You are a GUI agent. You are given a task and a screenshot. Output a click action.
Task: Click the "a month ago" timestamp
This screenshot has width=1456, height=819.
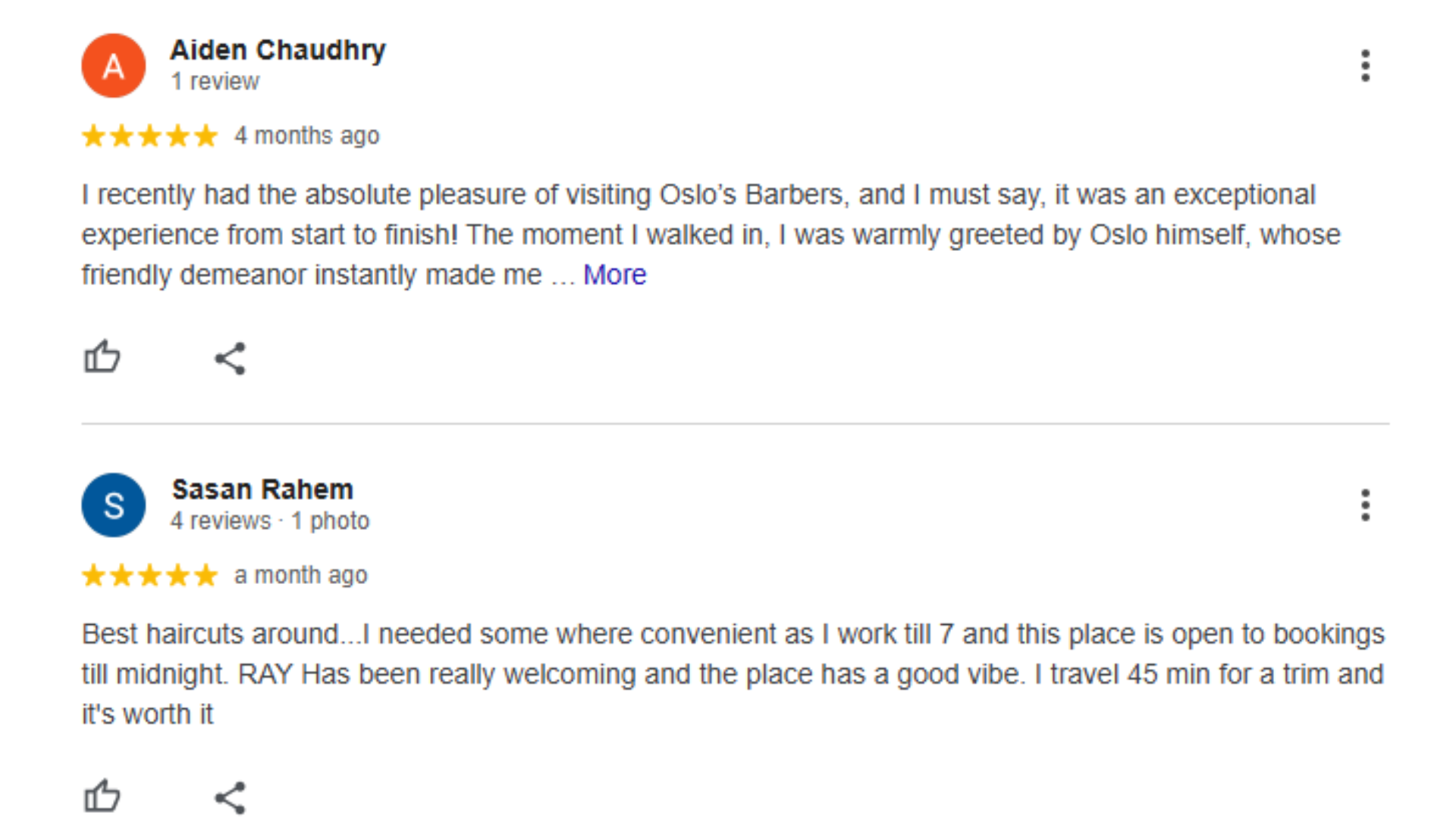click(x=300, y=576)
